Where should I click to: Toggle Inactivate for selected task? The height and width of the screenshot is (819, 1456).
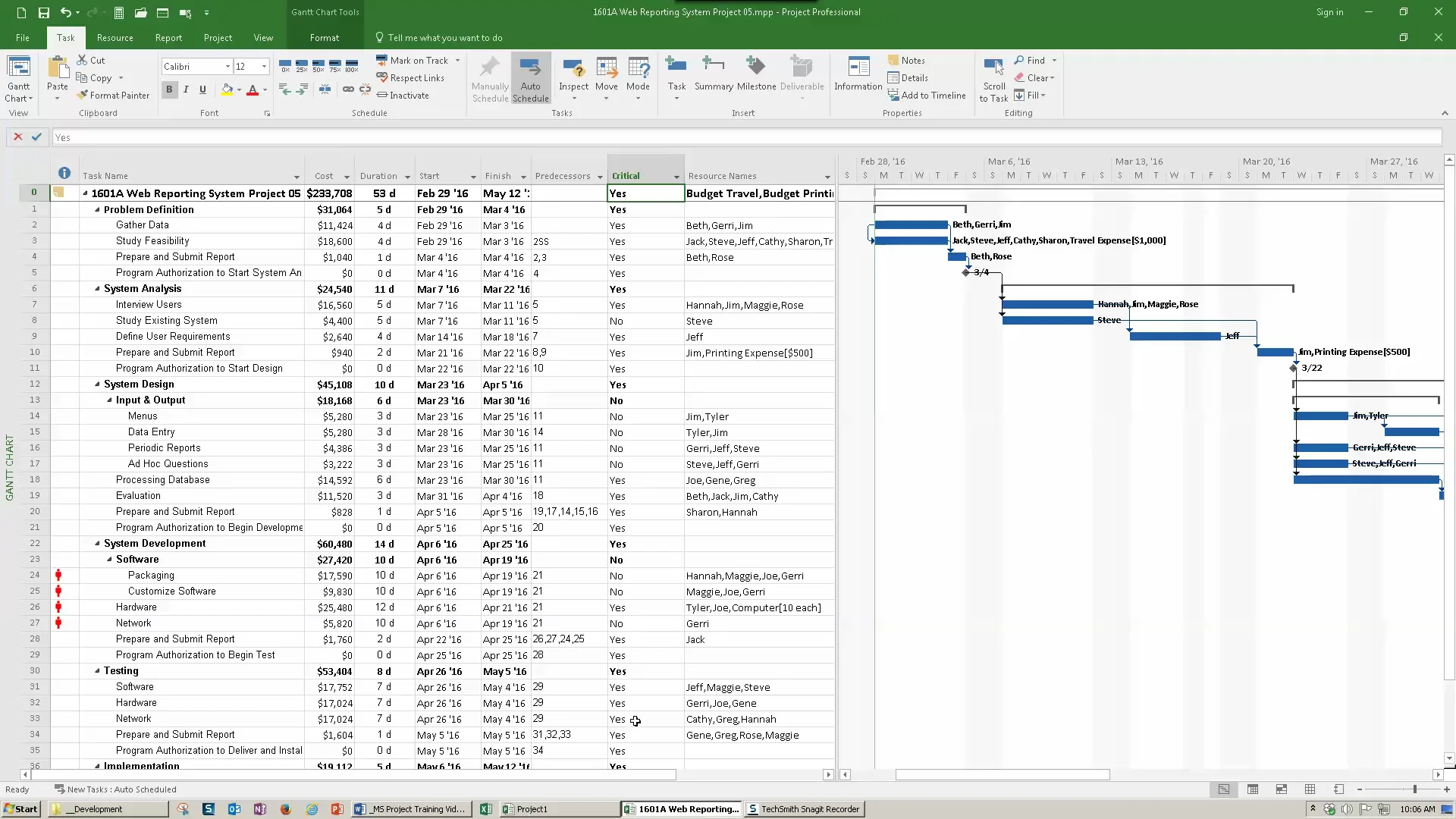(x=403, y=96)
